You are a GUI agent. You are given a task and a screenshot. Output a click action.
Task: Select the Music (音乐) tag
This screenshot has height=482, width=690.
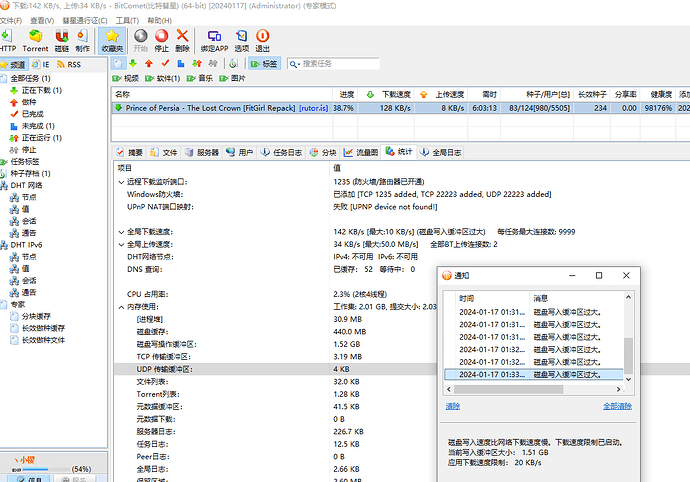pos(200,78)
